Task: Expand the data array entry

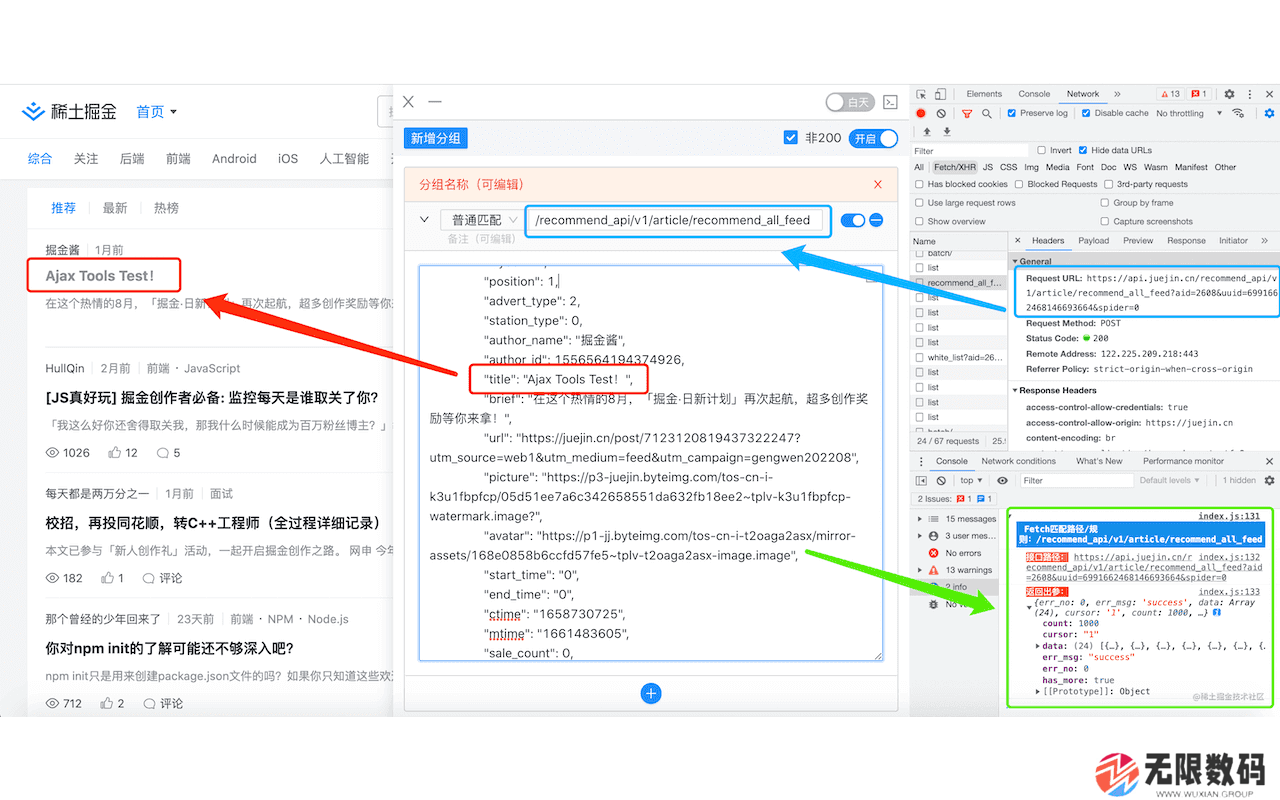Action: (x=1038, y=647)
